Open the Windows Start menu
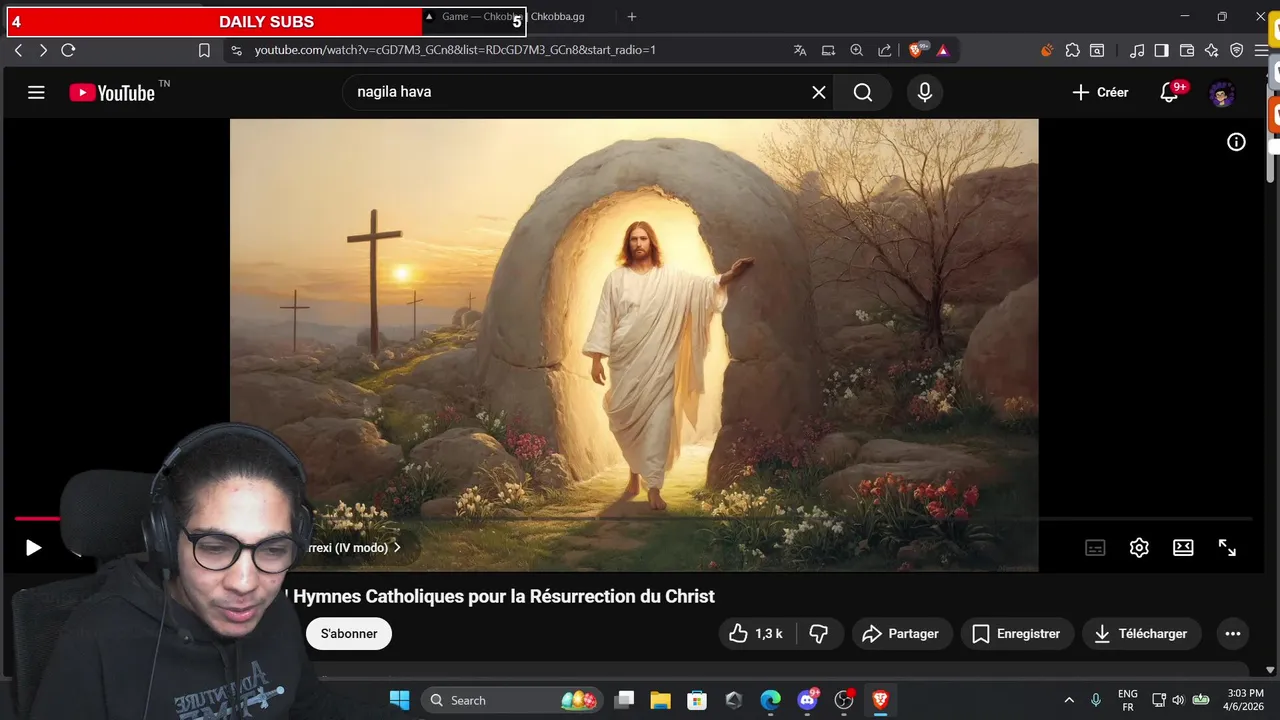This screenshot has width=1280, height=720. (399, 700)
